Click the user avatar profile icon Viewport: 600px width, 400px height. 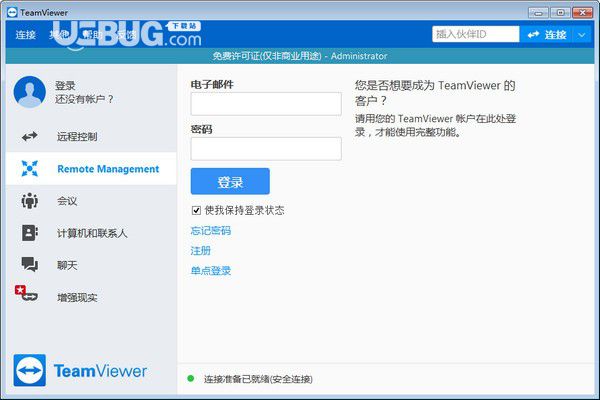[x=29, y=92]
